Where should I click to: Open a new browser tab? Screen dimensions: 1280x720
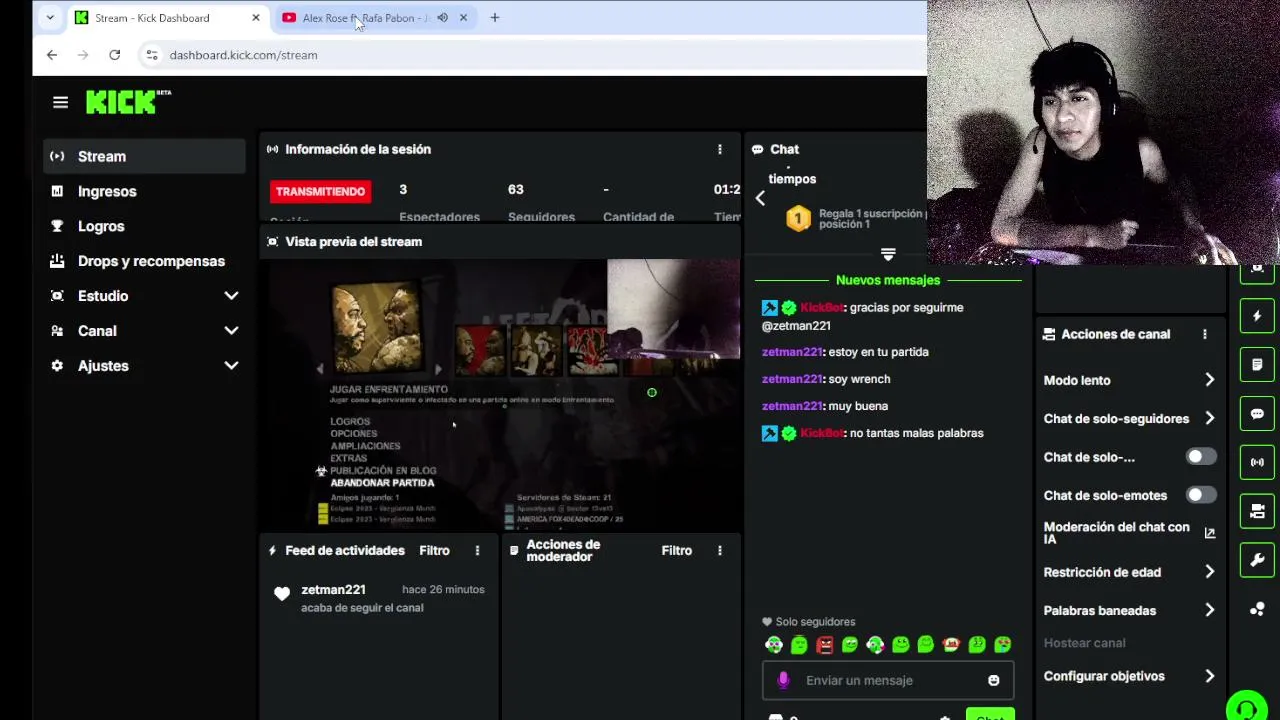pyautogui.click(x=494, y=18)
